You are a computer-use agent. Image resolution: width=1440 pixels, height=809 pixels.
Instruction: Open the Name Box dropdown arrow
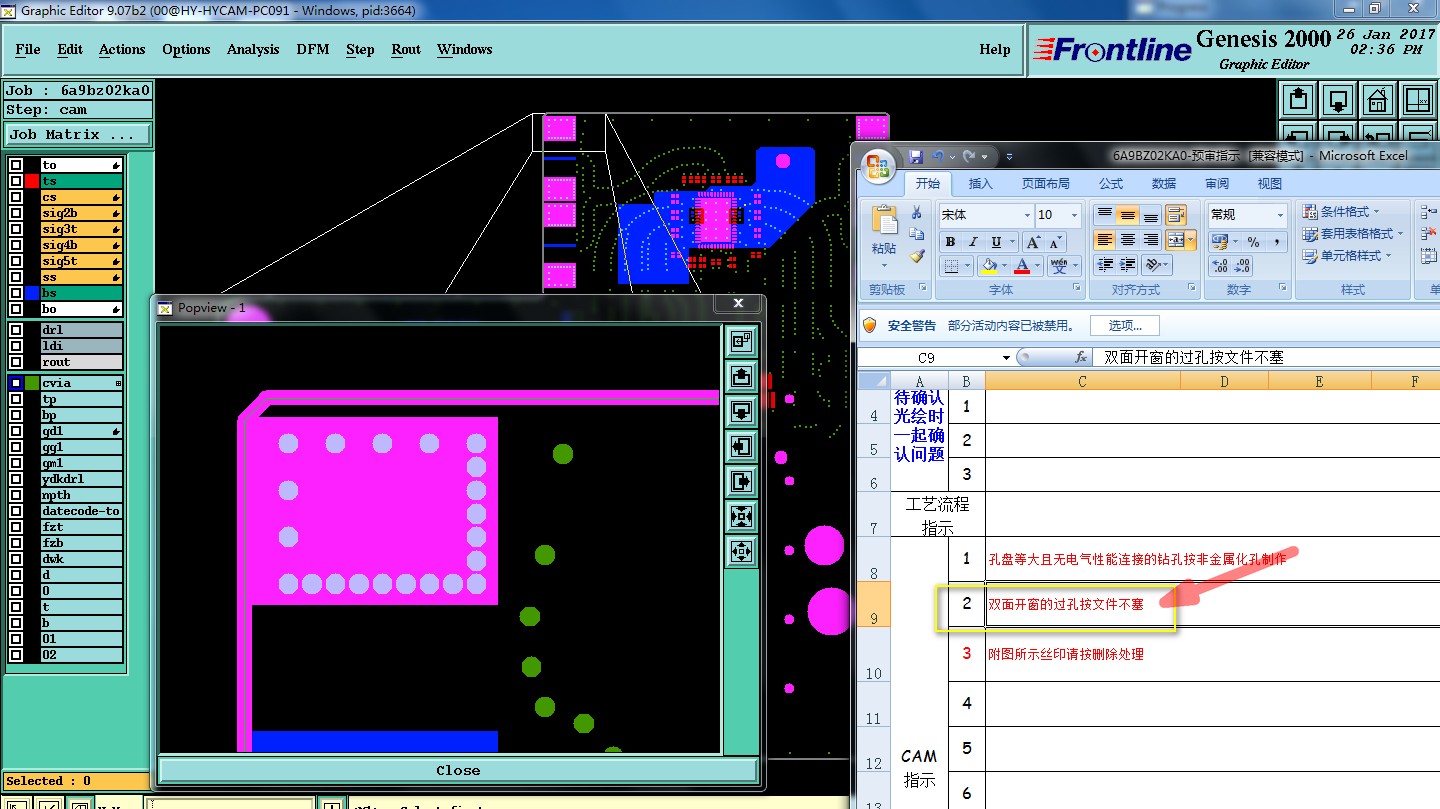(x=1006, y=358)
